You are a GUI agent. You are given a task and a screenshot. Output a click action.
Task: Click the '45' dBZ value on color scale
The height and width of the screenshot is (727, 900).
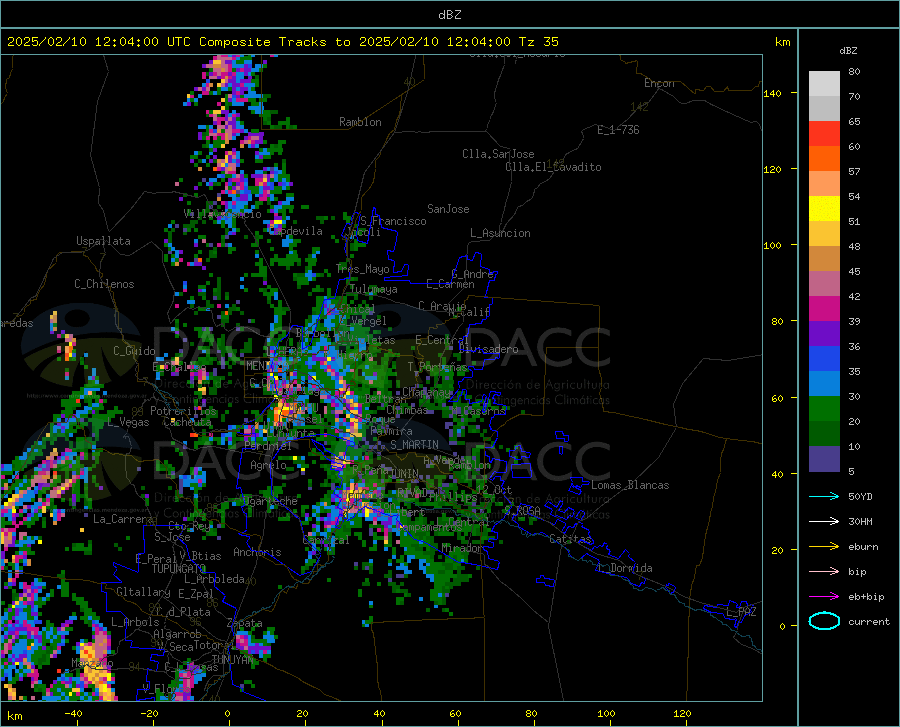click(854, 271)
